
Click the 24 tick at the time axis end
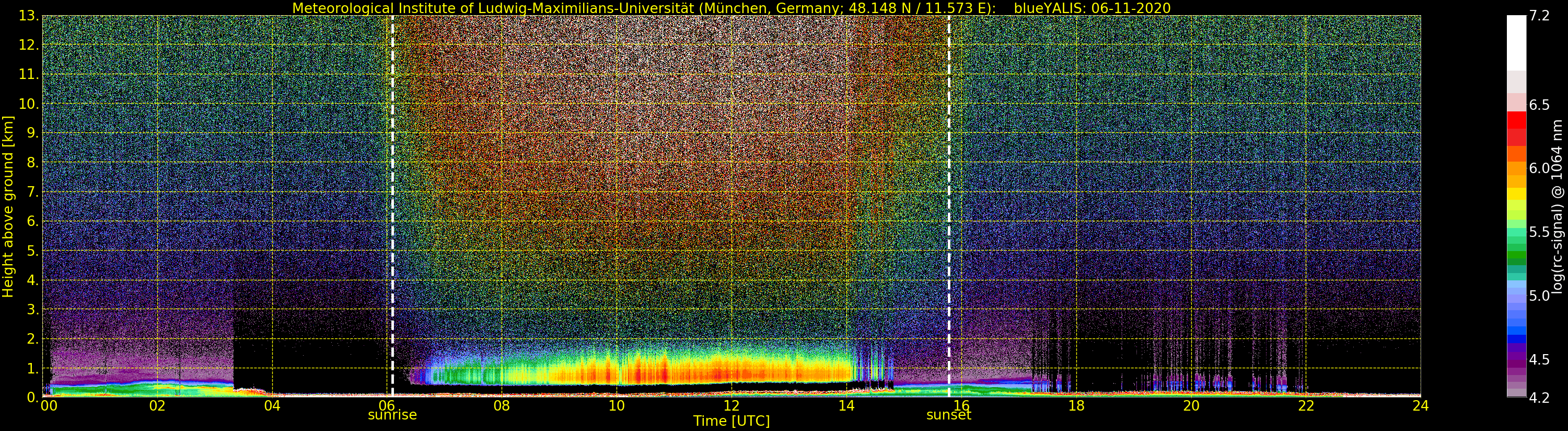pyautogui.click(x=1420, y=406)
